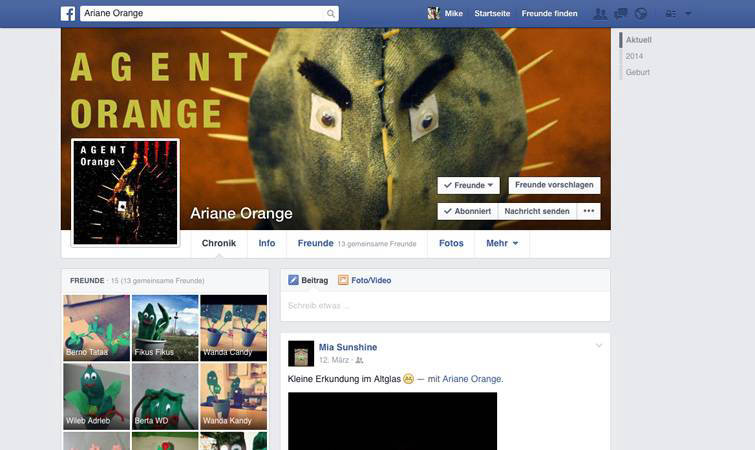Click the Facebook logo icon

pos(68,14)
